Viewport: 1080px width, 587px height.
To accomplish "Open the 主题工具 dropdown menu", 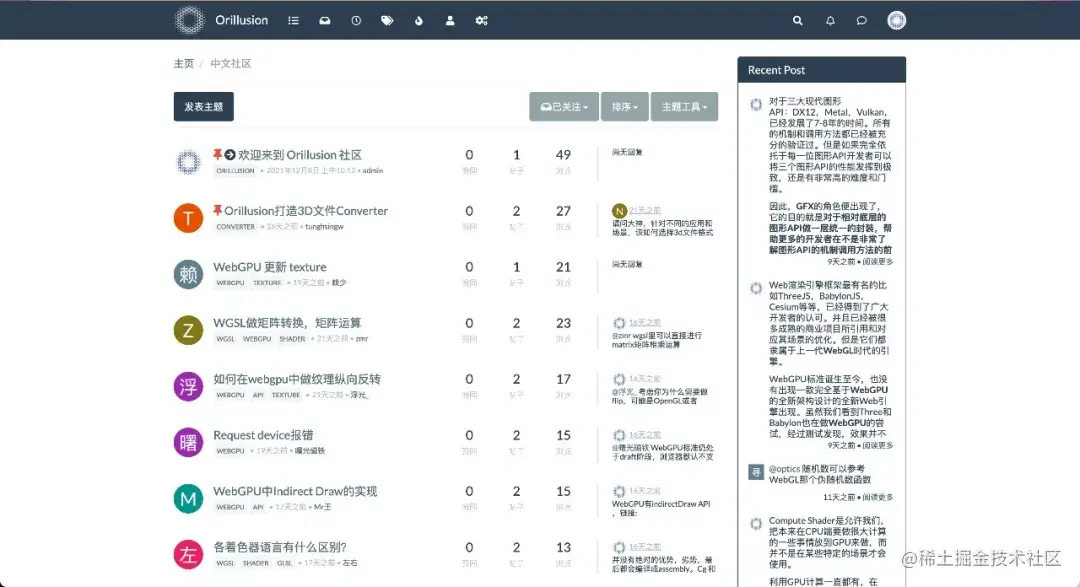I will point(685,106).
